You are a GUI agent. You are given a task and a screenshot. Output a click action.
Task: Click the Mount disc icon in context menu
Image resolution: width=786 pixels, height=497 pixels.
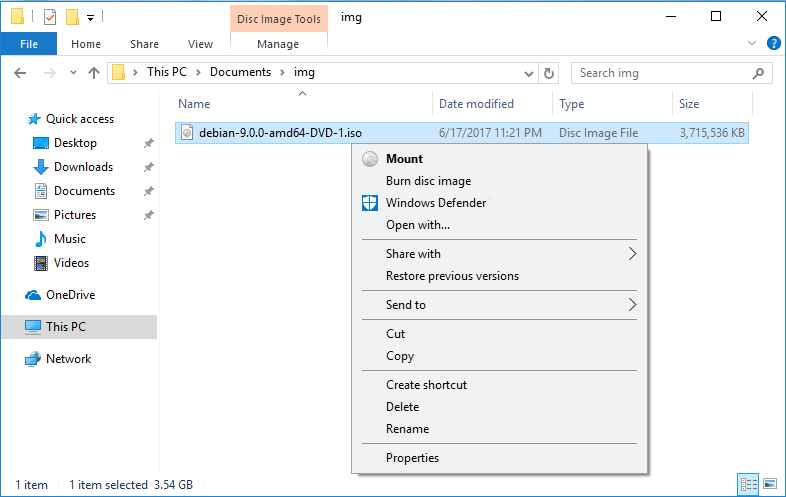[370, 159]
